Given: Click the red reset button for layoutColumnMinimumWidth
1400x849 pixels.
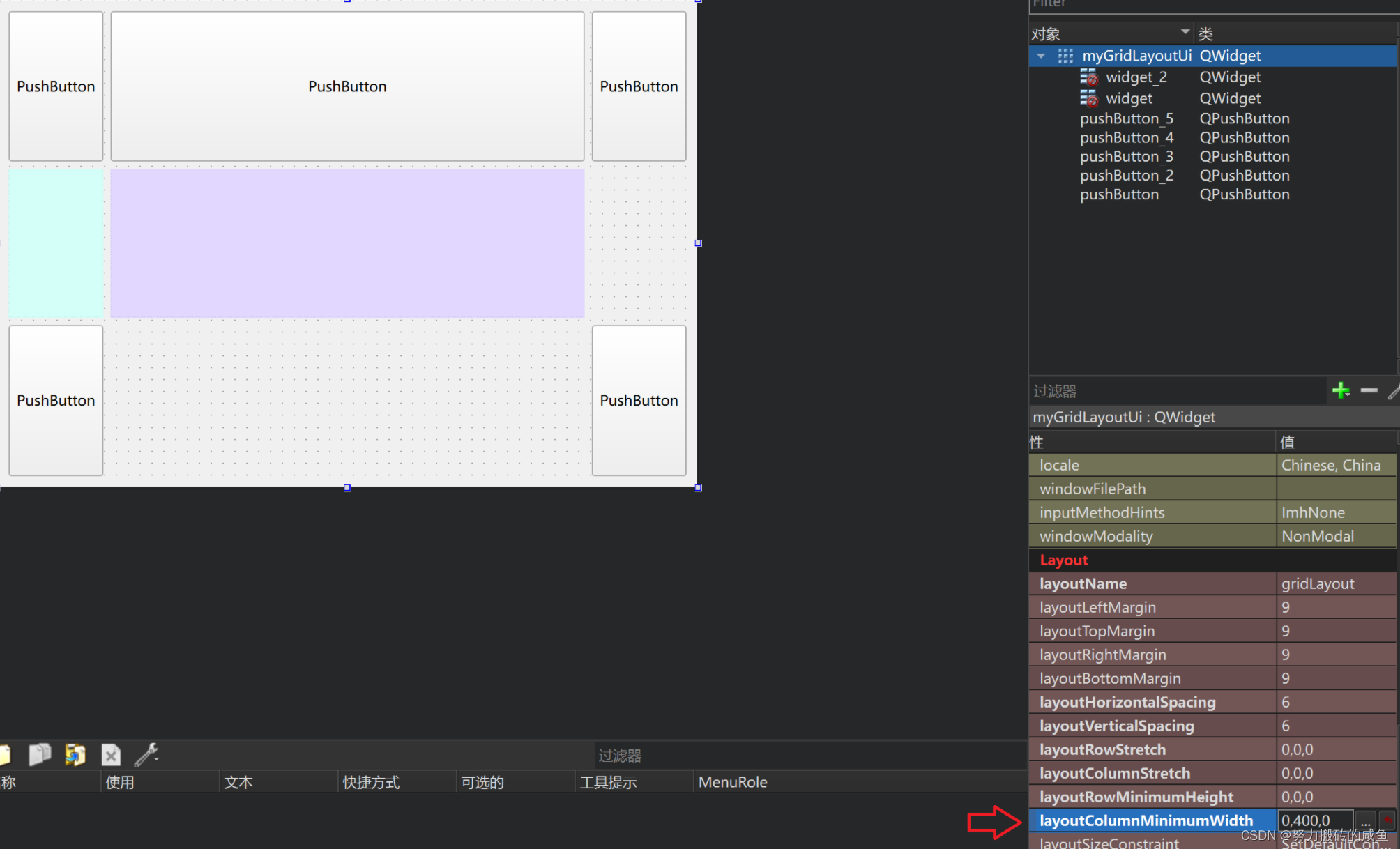Looking at the screenshot, I should [1387, 820].
